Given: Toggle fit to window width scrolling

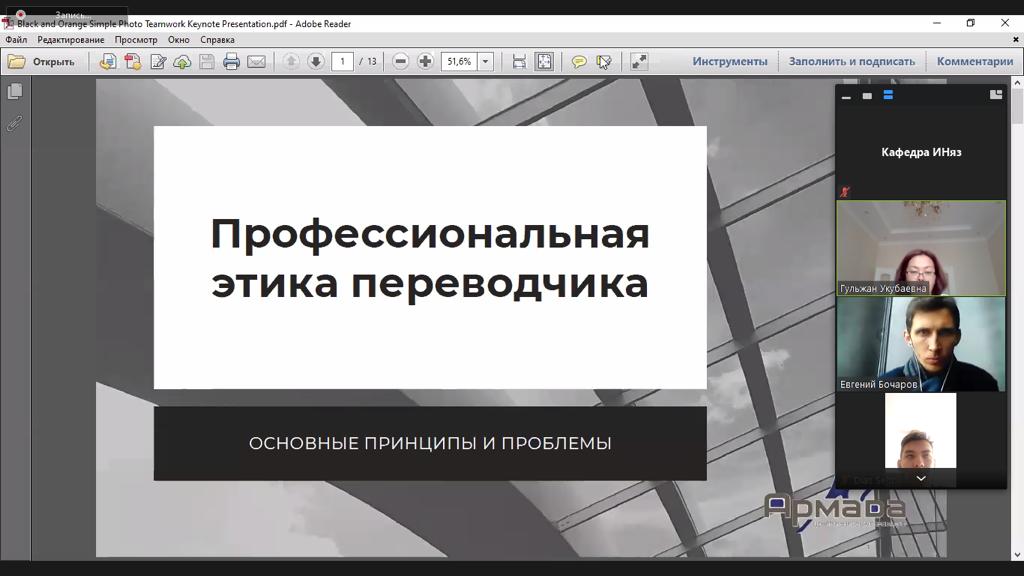Looking at the screenshot, I should click(x=519, y=61).
